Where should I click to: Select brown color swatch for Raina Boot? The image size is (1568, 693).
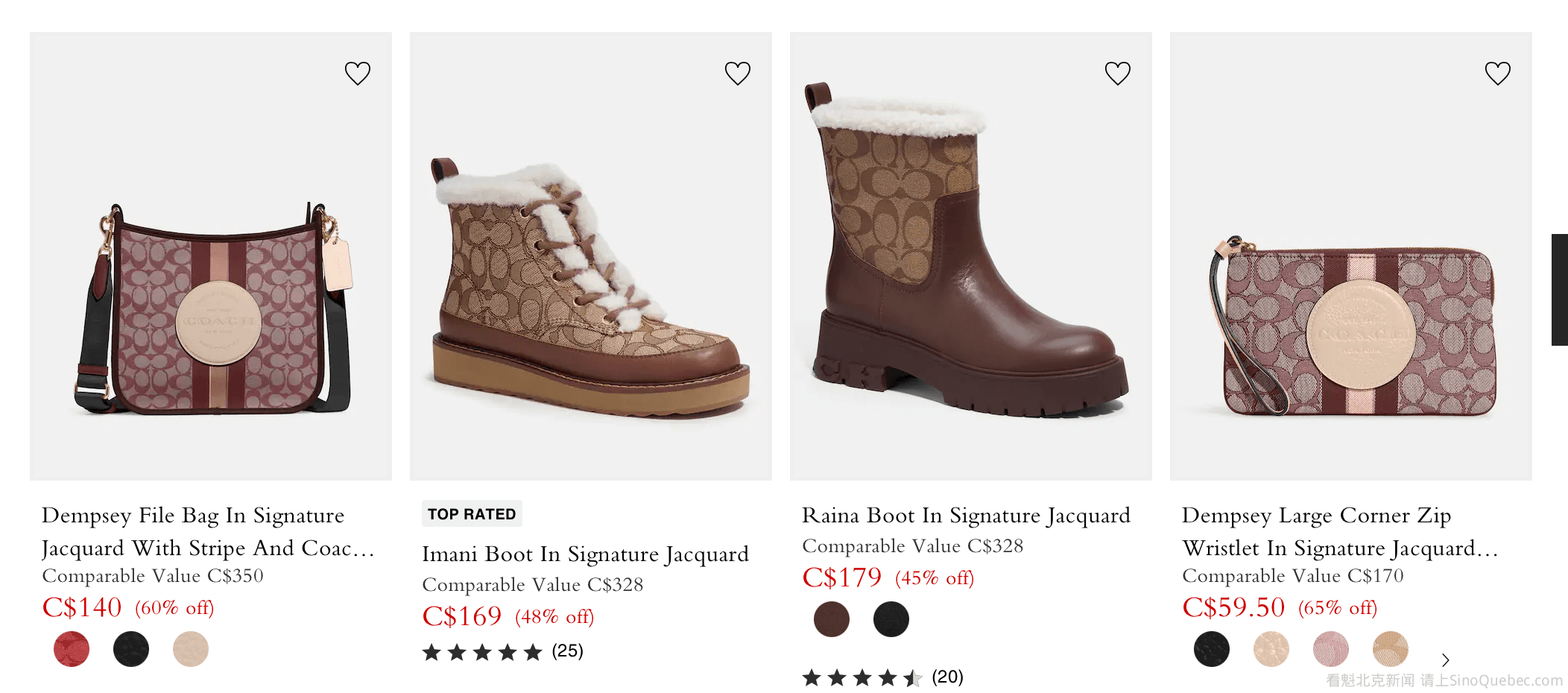[832, 619]
